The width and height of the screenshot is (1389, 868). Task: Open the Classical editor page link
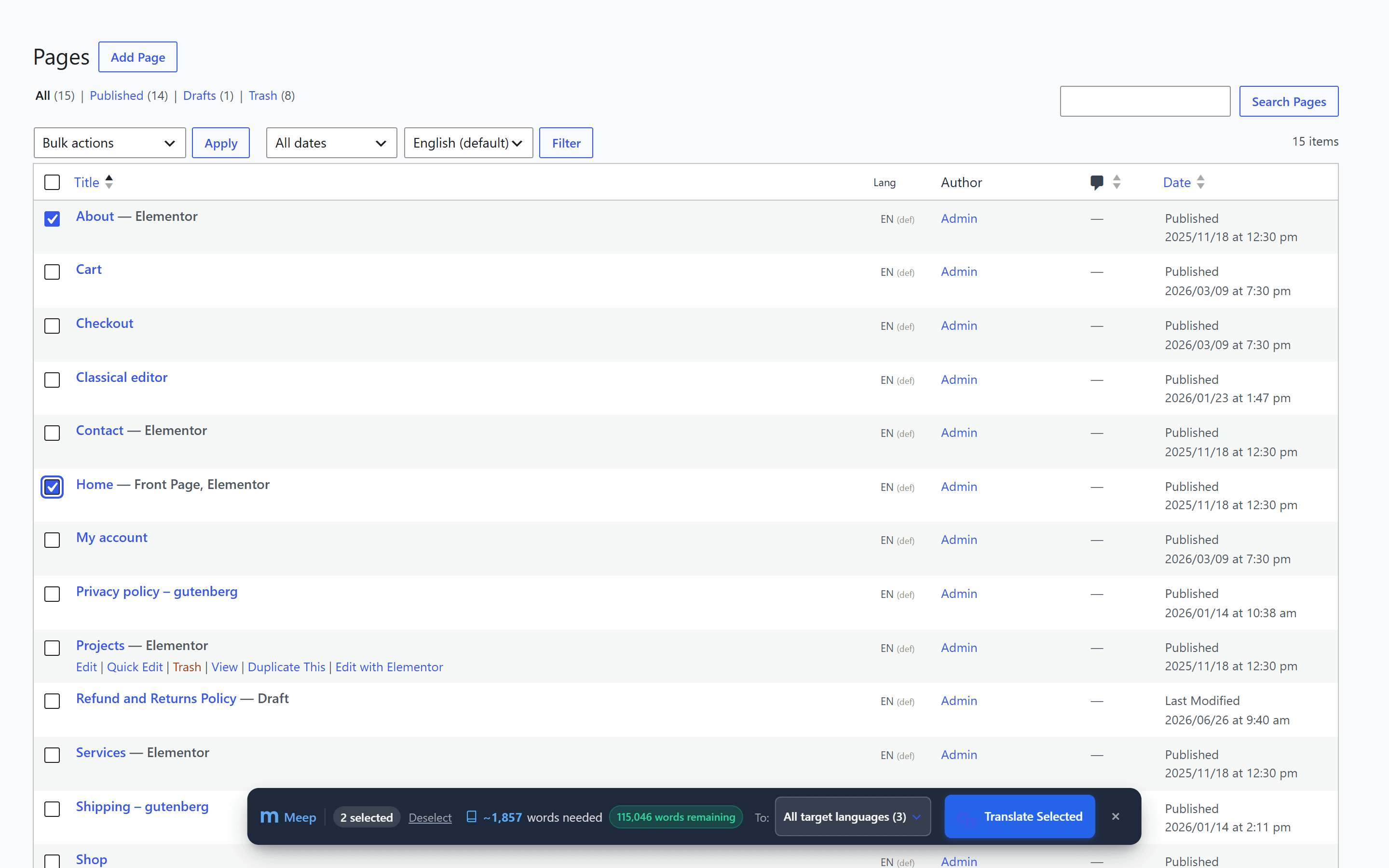[122, 377]
